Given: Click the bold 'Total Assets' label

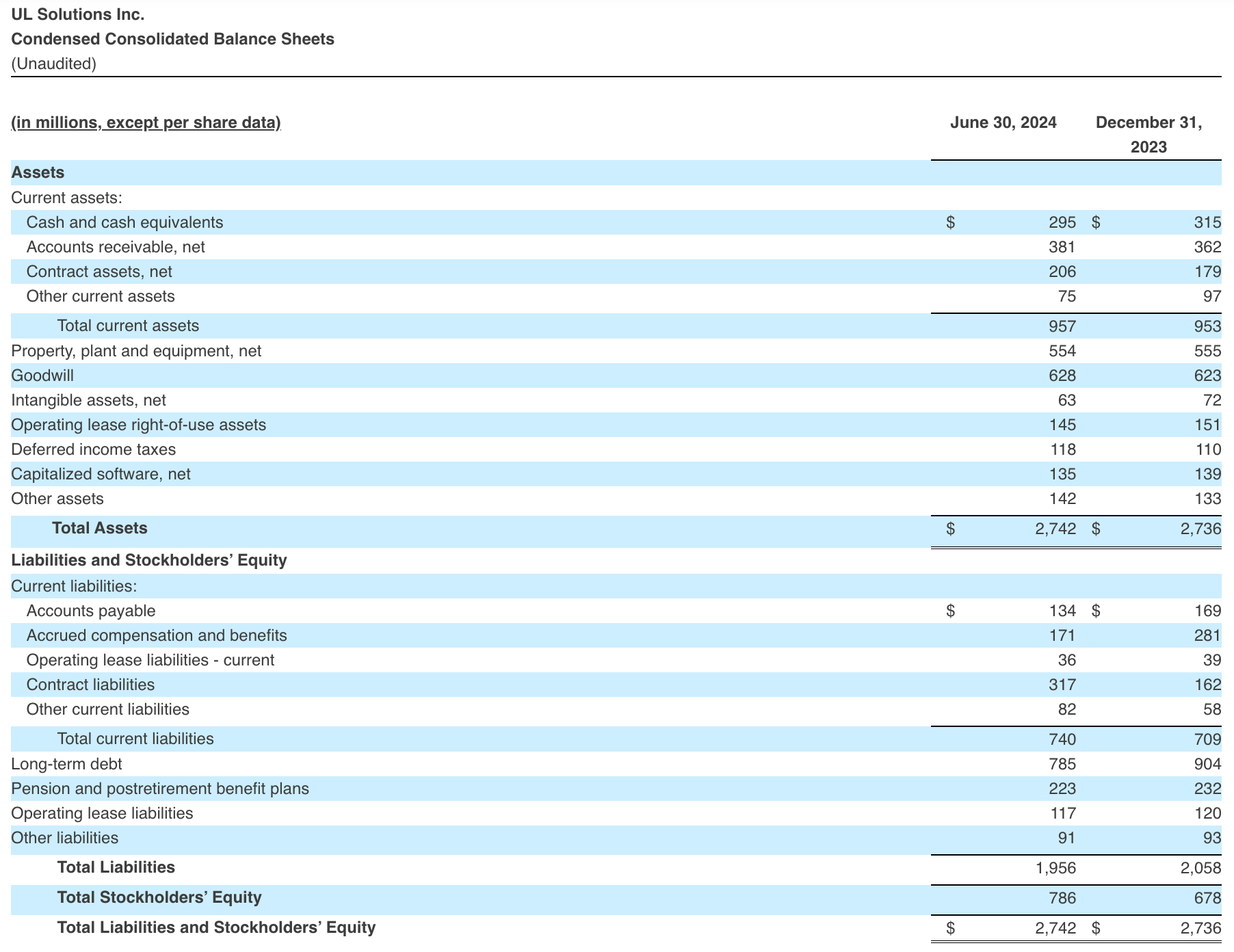Looking at the screenshot, I should (100, 528).
